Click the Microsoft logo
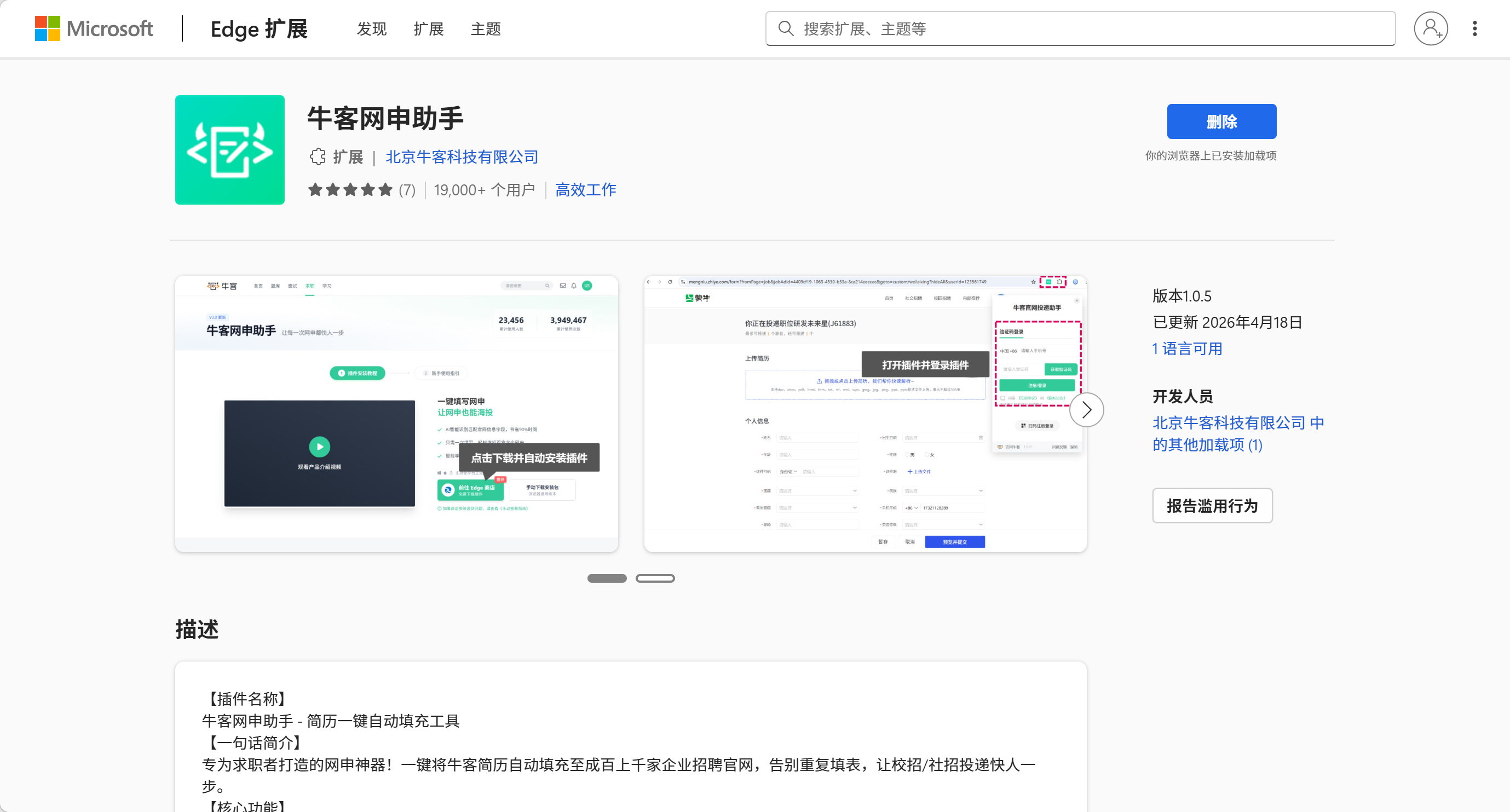 [94, 28]
